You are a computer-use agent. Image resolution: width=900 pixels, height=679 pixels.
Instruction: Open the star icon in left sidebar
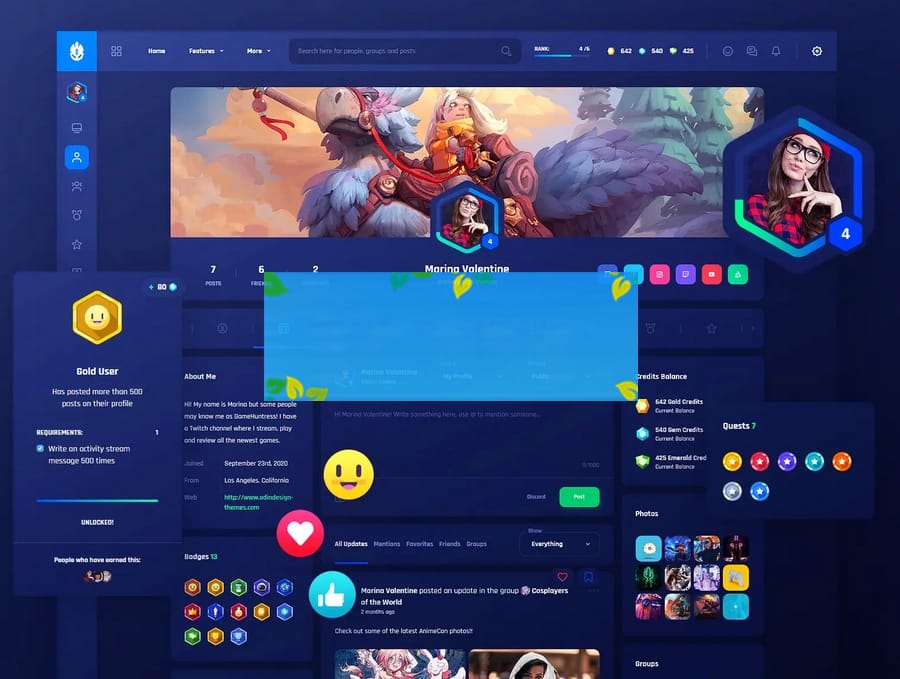coord(77,244)
